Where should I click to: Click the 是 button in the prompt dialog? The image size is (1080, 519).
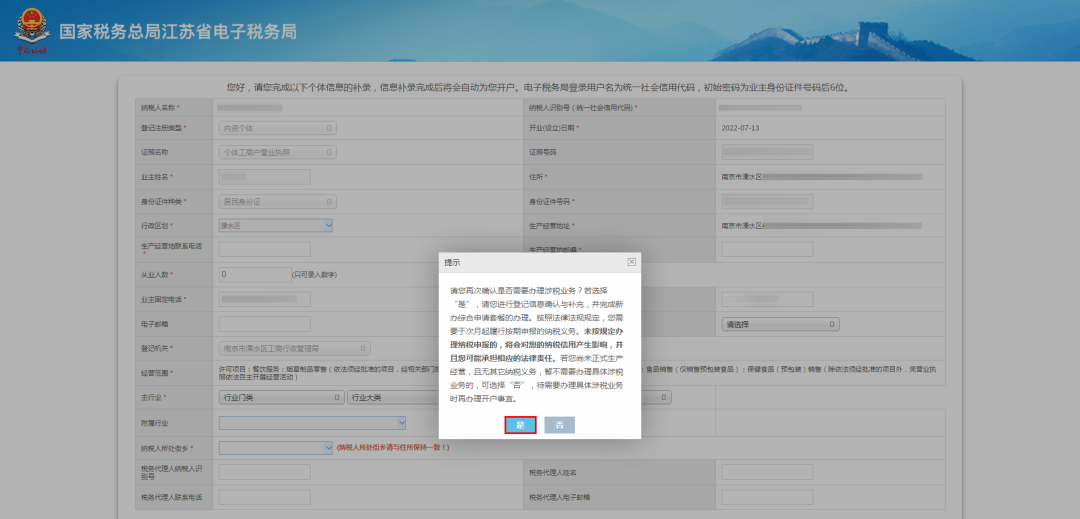(520, 425)
